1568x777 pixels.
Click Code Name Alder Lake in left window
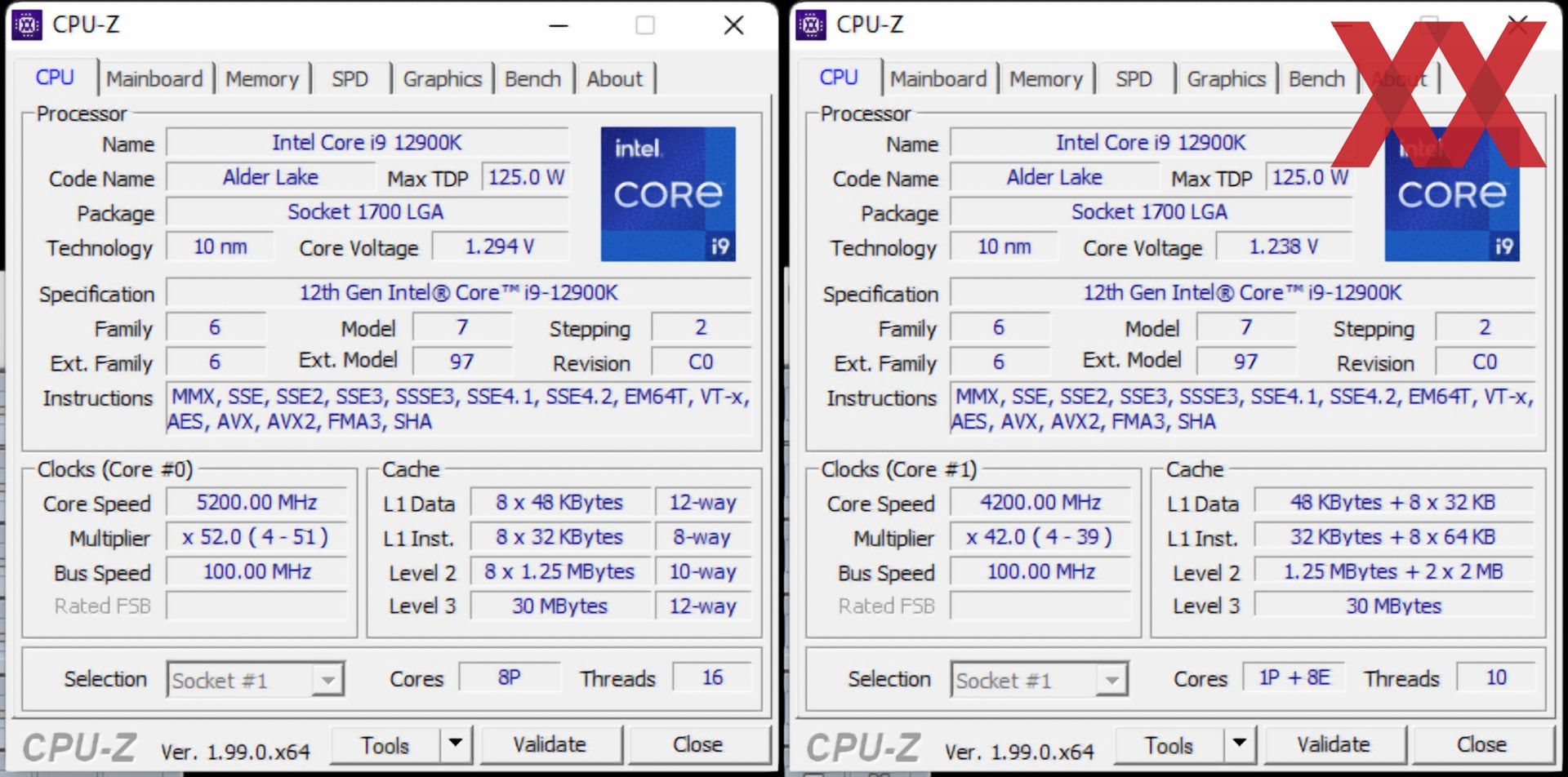coord(271,177)
